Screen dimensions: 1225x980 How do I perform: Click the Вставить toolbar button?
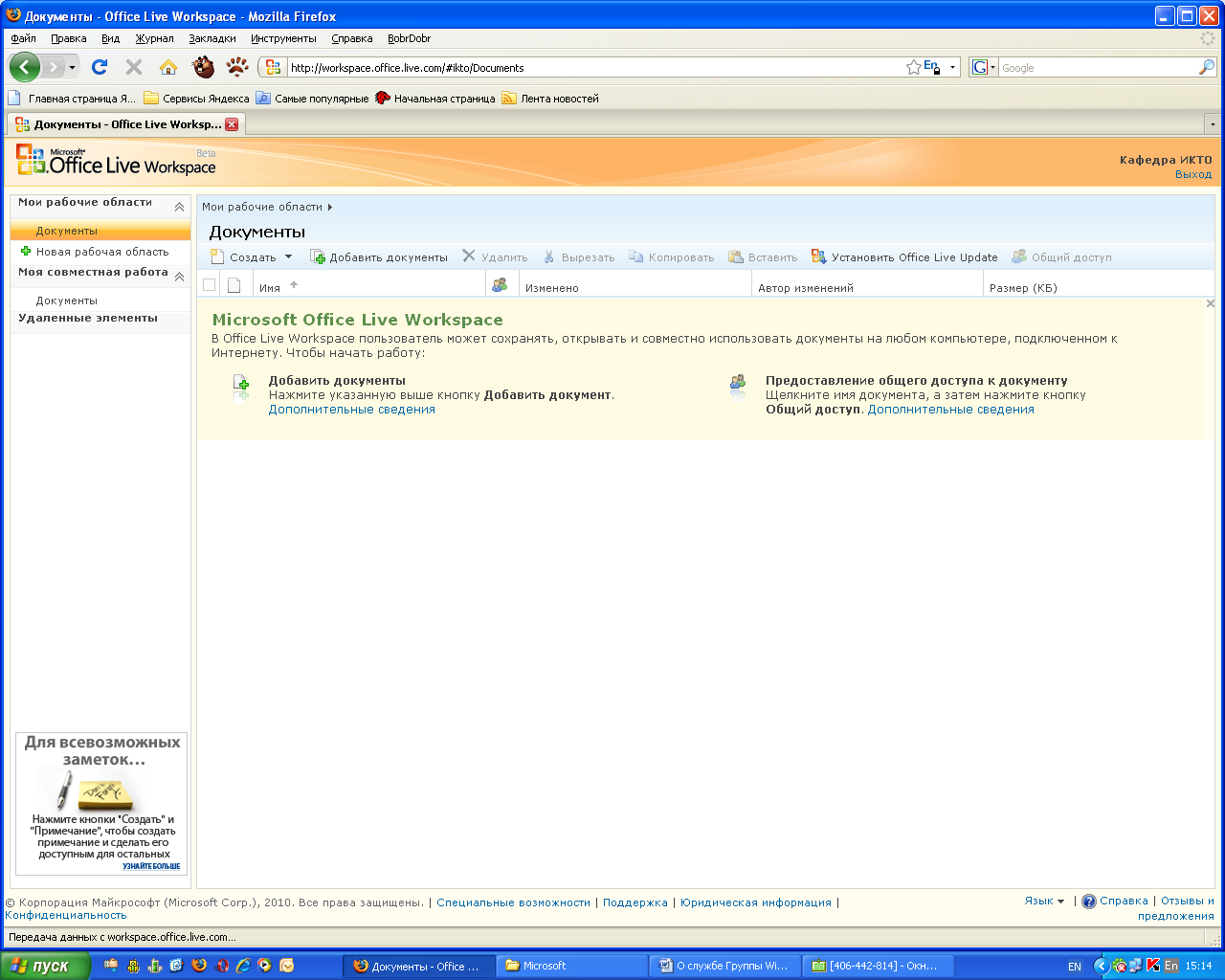[763, 256]
